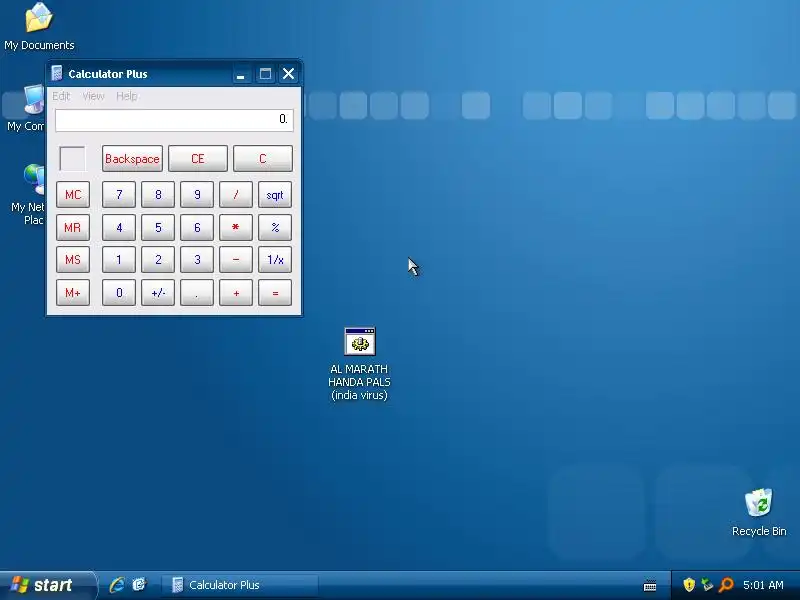Minimize the Calculator Plus window
Screen dimensions: 800x600
[240, 74]
